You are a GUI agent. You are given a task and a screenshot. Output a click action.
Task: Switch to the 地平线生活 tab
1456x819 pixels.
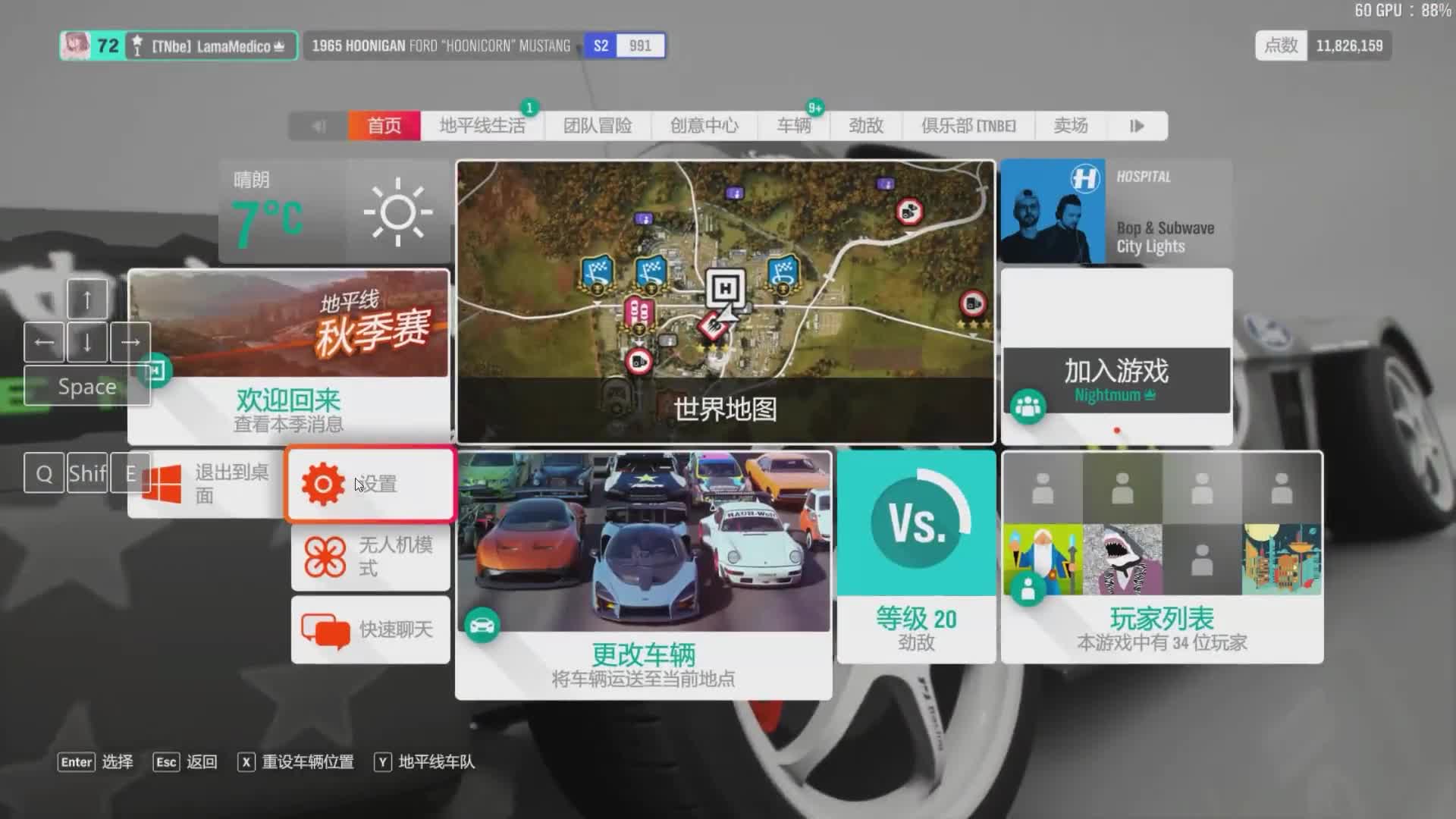(x=482, y=126)
